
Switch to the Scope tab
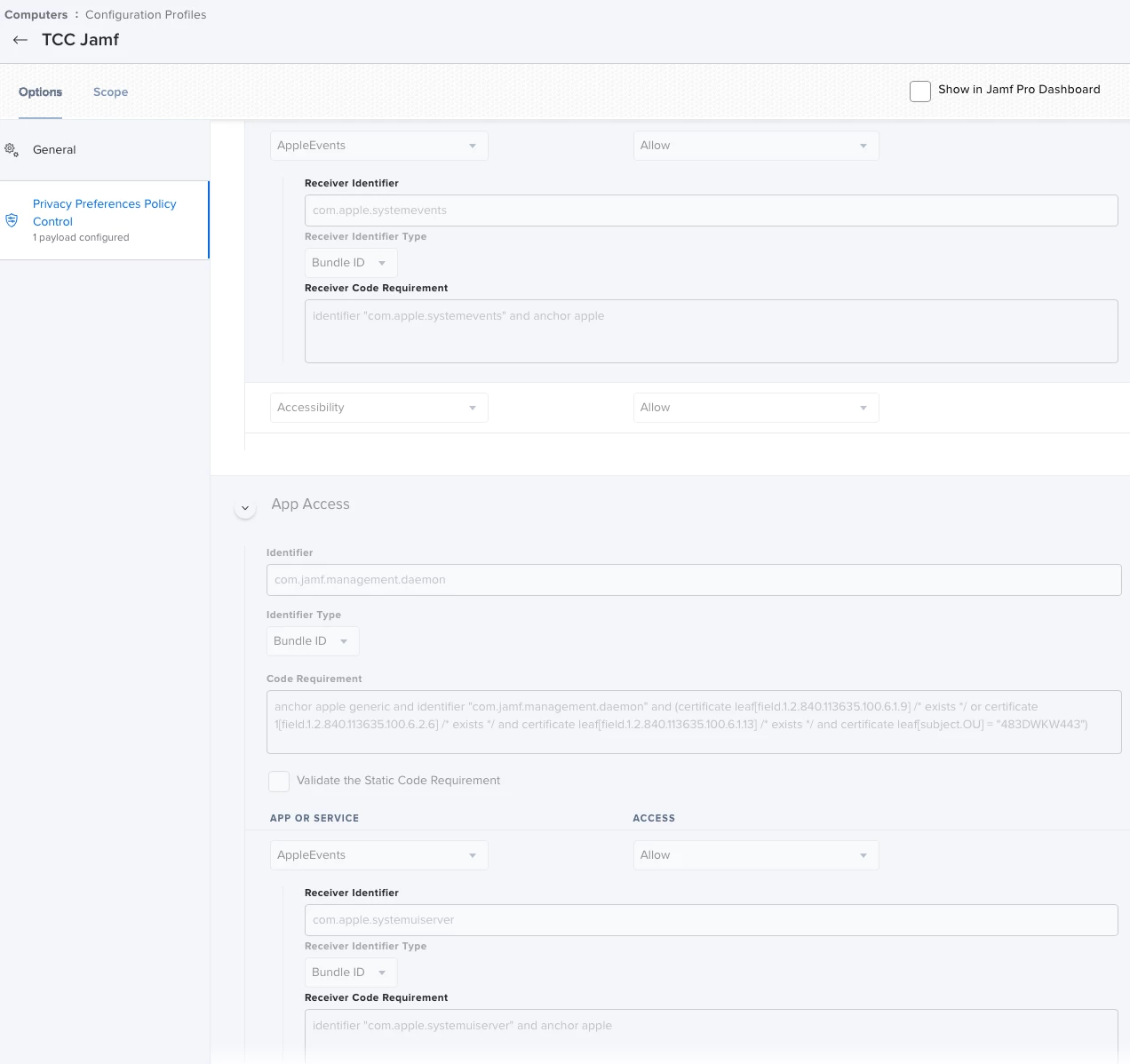tap(110, 91)
